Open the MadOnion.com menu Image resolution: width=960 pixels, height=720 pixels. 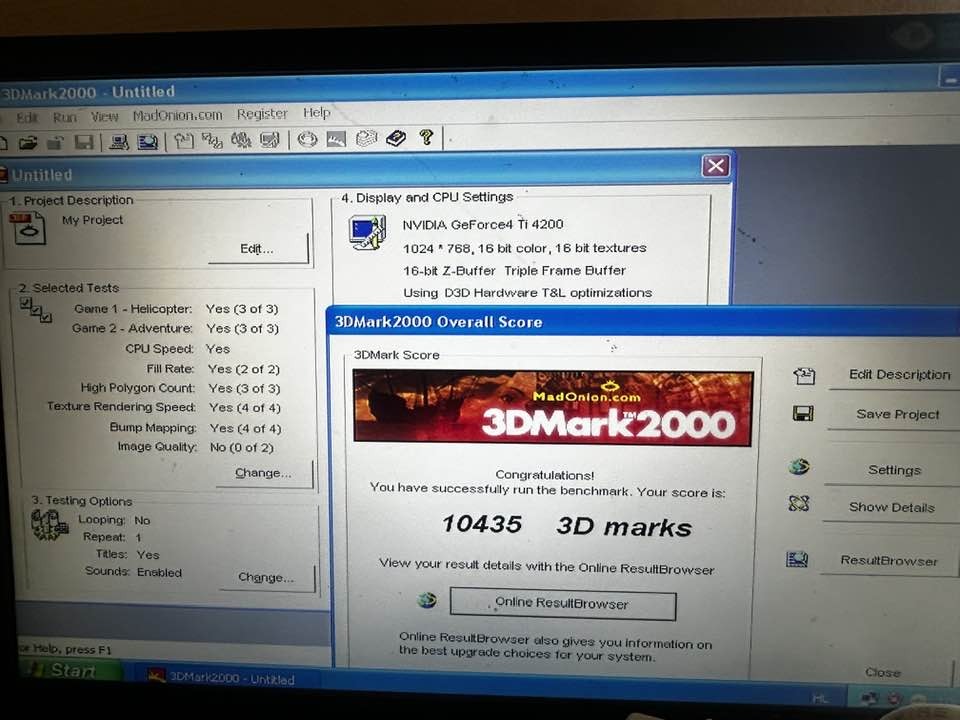click(x=178, y=115)
